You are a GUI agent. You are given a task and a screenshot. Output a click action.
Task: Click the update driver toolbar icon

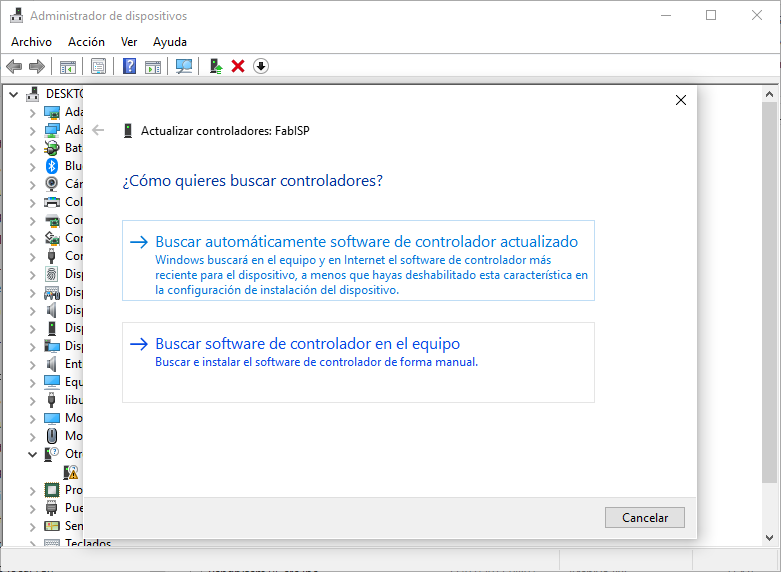click(216, 66)
